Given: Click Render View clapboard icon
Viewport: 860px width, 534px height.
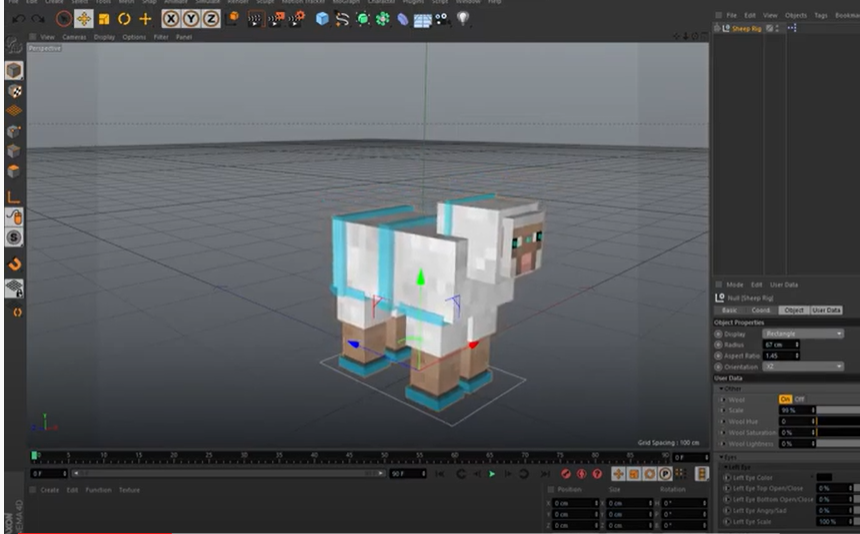Looking at the screenshot, I should tap(254, 19).
